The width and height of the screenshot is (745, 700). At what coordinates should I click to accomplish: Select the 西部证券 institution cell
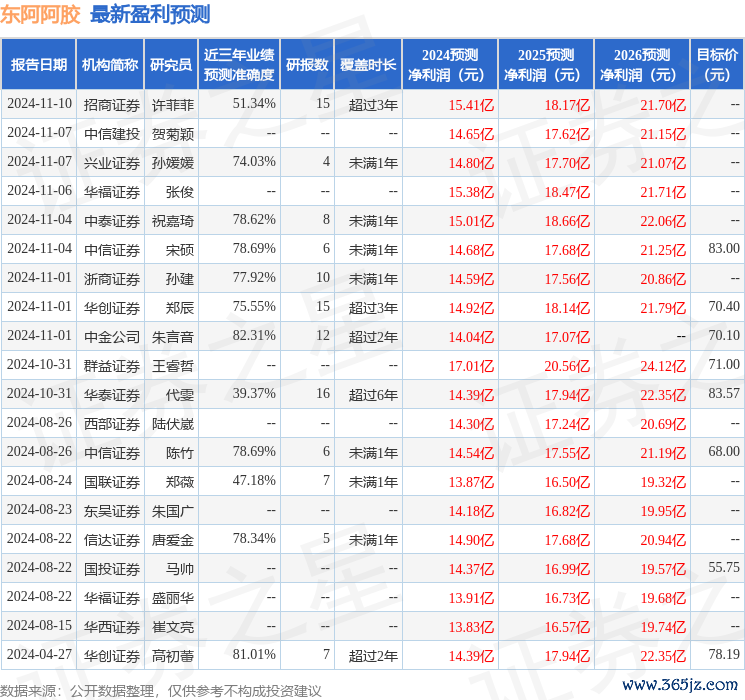tap(112, 424)
